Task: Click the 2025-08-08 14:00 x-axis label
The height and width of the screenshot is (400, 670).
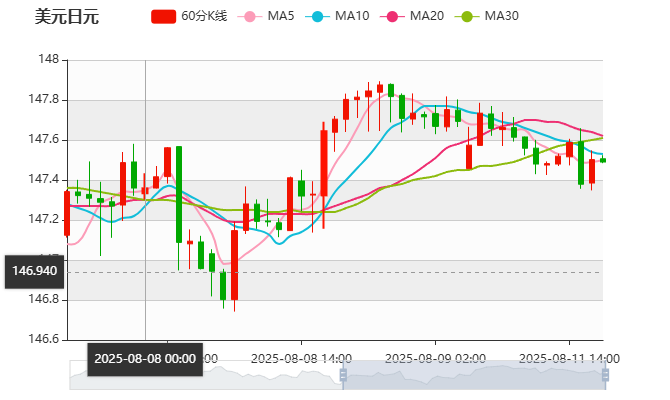Action: pyautogui.click(x=301, y=359)
